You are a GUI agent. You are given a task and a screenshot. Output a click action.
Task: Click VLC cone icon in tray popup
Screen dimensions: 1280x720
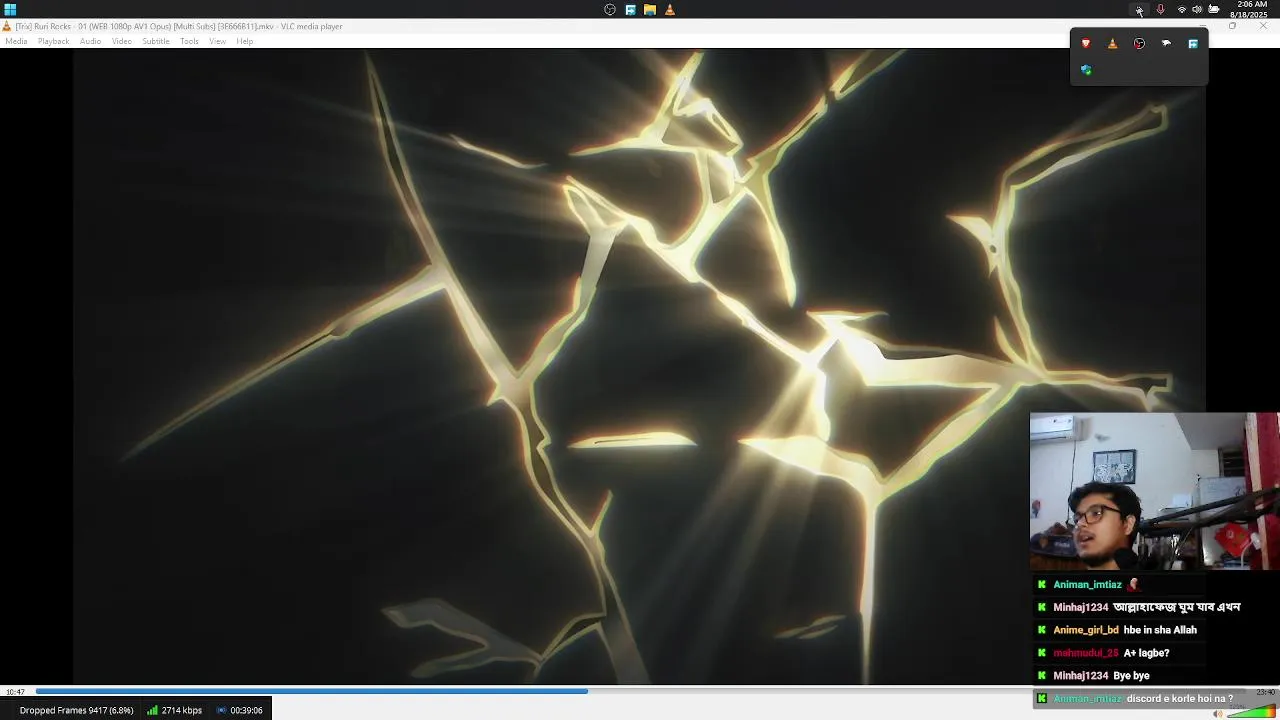(x=1113, y=44)
